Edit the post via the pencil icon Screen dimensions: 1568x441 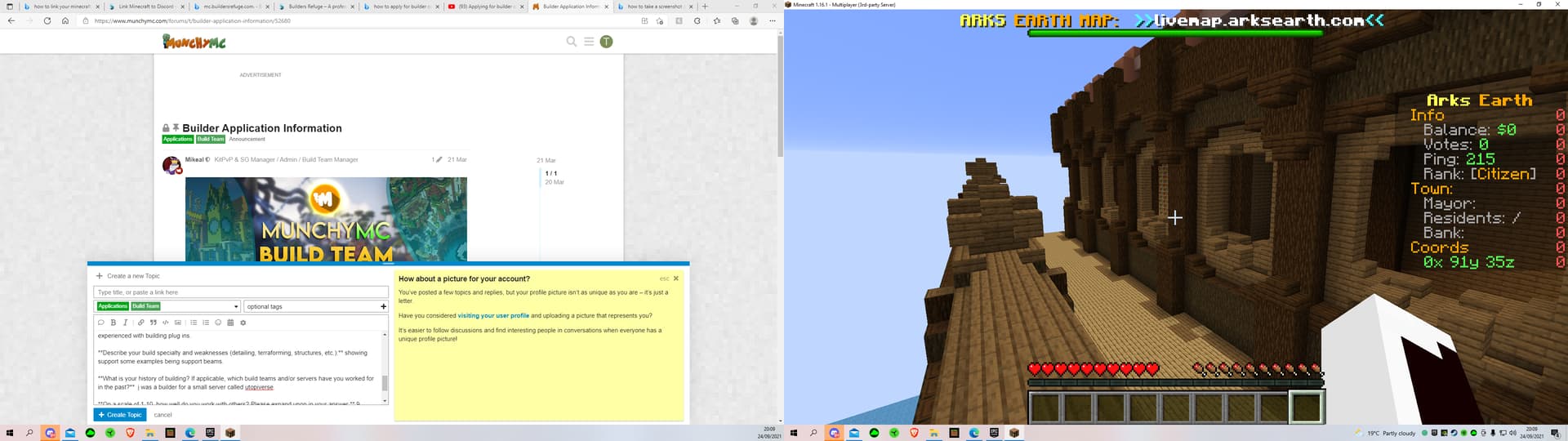pyautogui.click(x=439, y=159)
